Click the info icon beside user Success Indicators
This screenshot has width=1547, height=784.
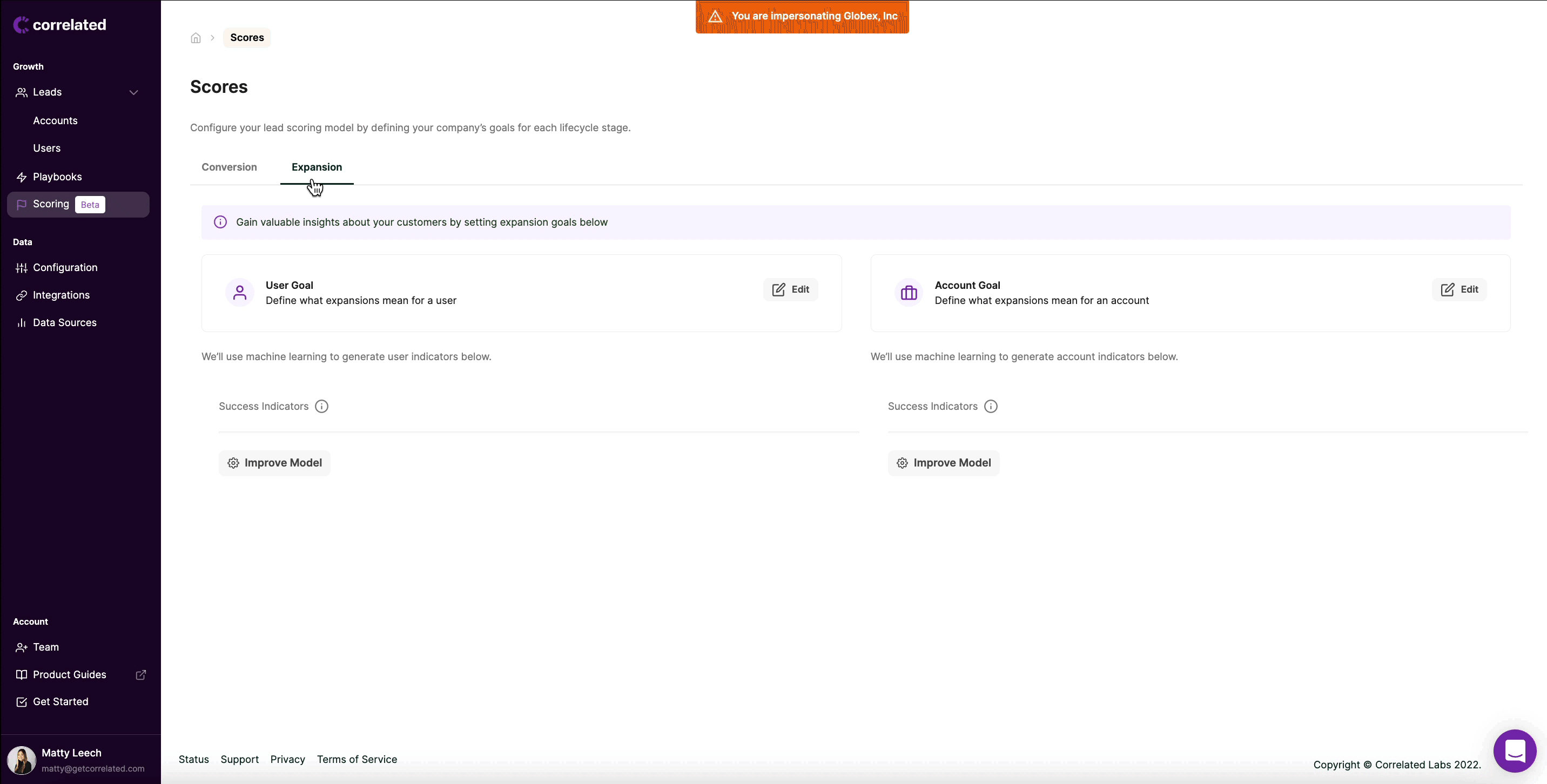(x=322, y=407)
